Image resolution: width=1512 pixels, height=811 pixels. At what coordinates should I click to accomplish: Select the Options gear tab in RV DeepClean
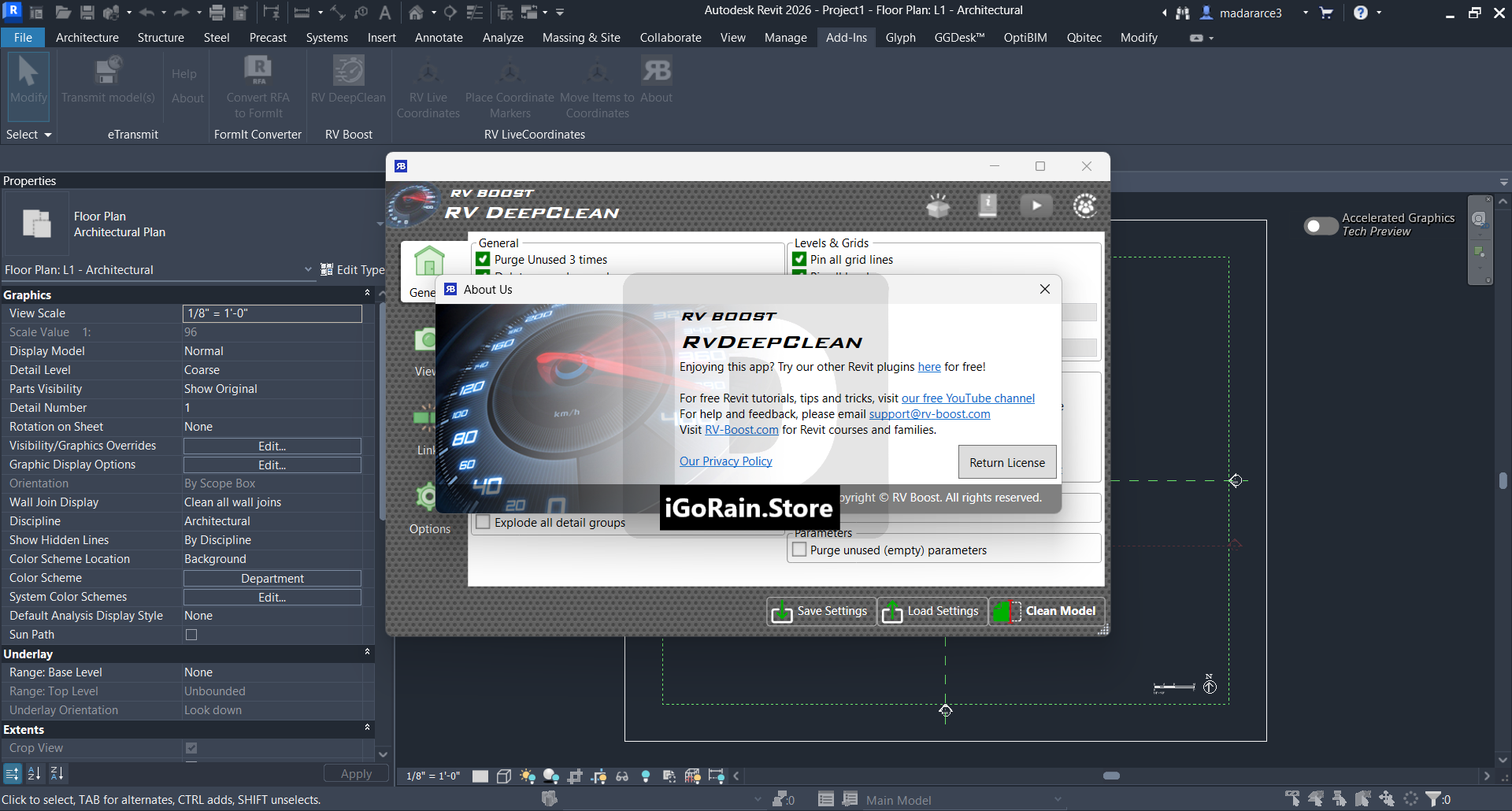[x=429, y=508]
